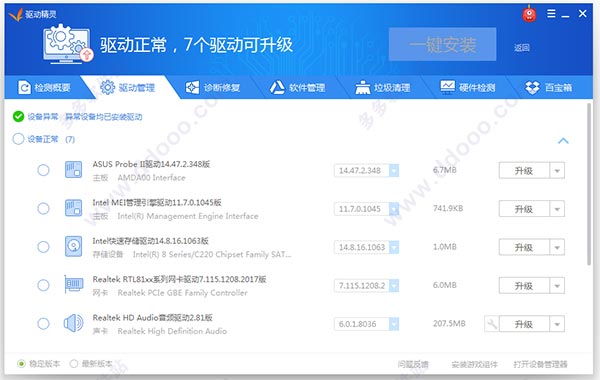The image size is (600, 380).
Task: Select the Realtek HD Audio driver radio
Action: (43, 324)
